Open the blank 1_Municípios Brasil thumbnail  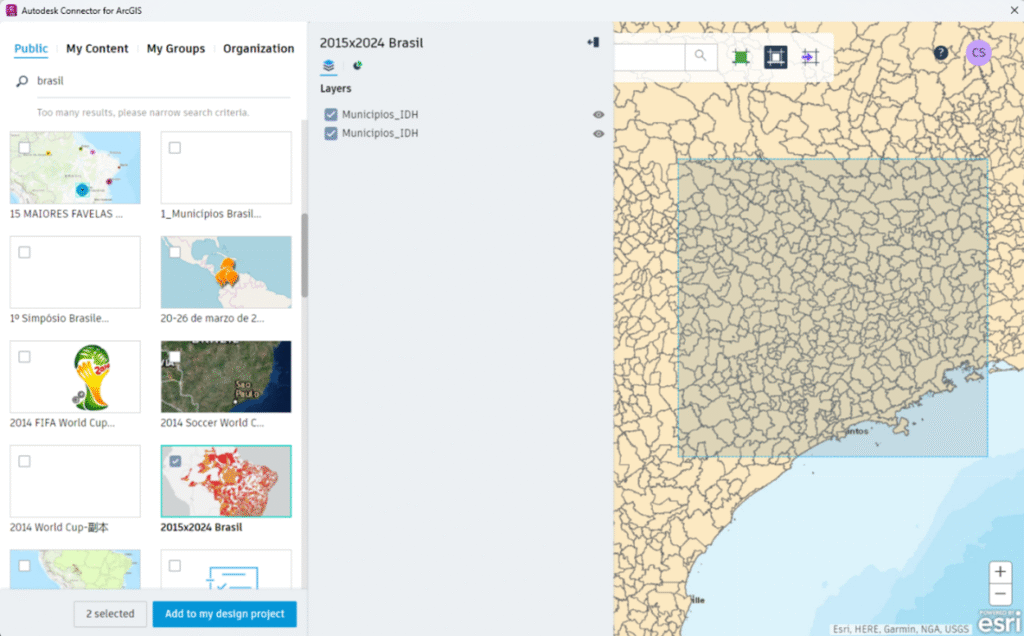click(226, 168)
